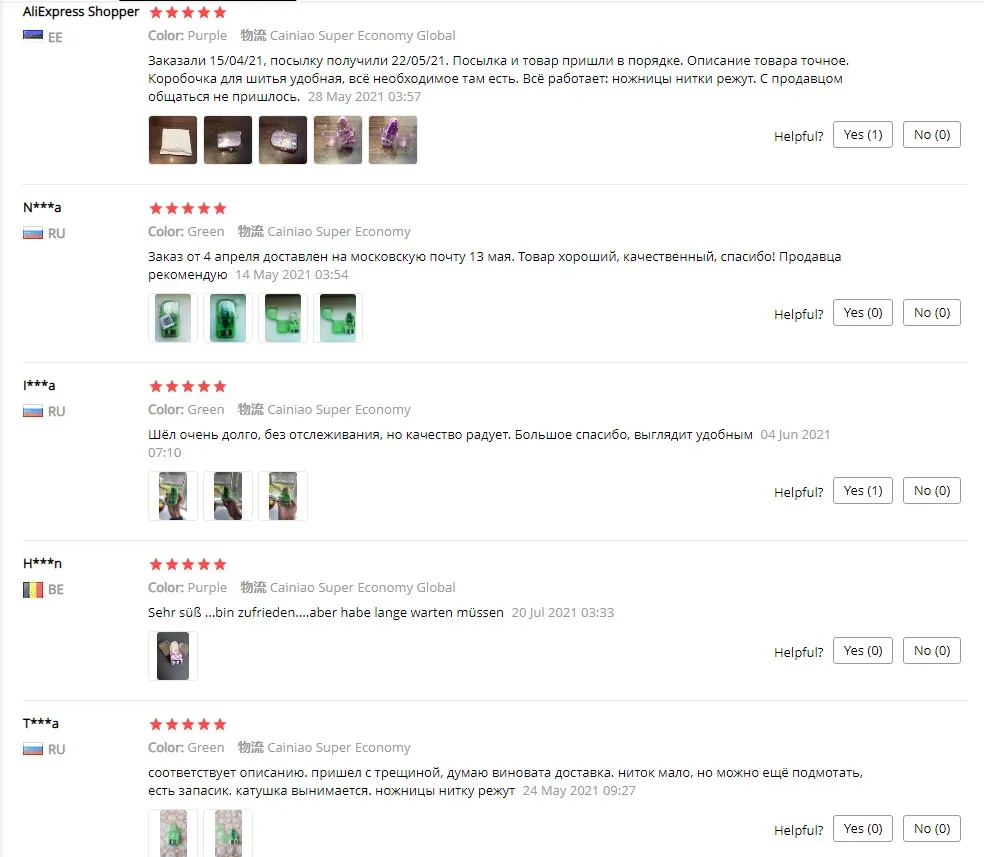Viewport: 984px width, 857px height.
Task: Click Yes (0) on H***n's review
Action: (x=862, y=651)
